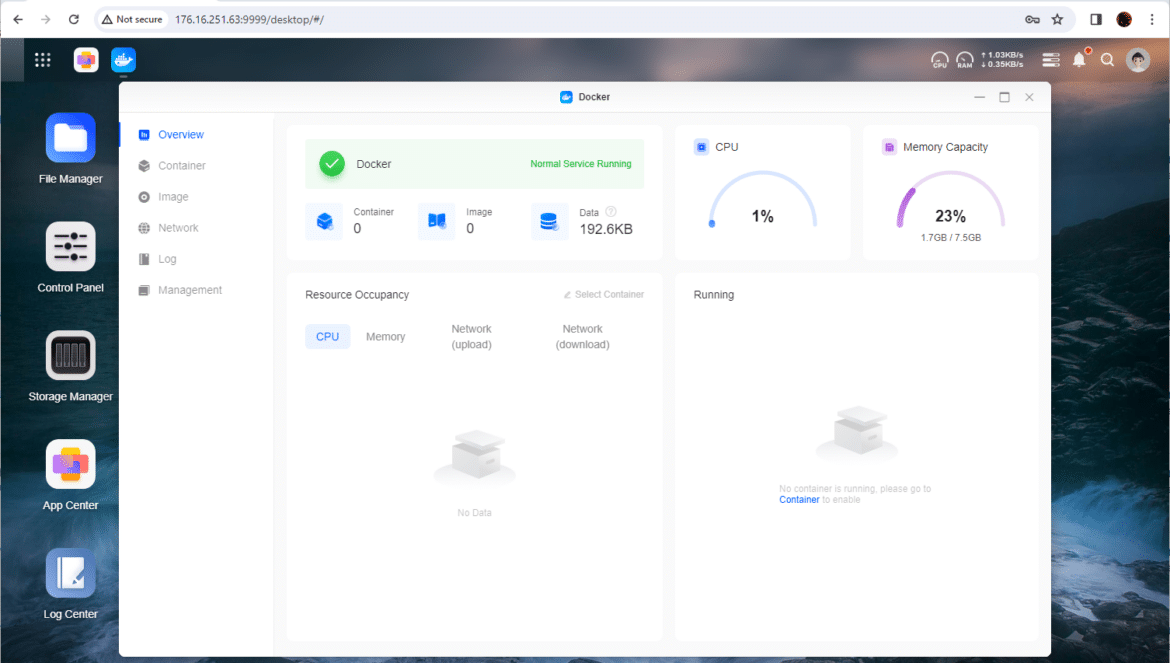Image resolution: width=1170 pixels, height=663 pixels.
Task: Close the Docker window
Action: (1029, 97)
